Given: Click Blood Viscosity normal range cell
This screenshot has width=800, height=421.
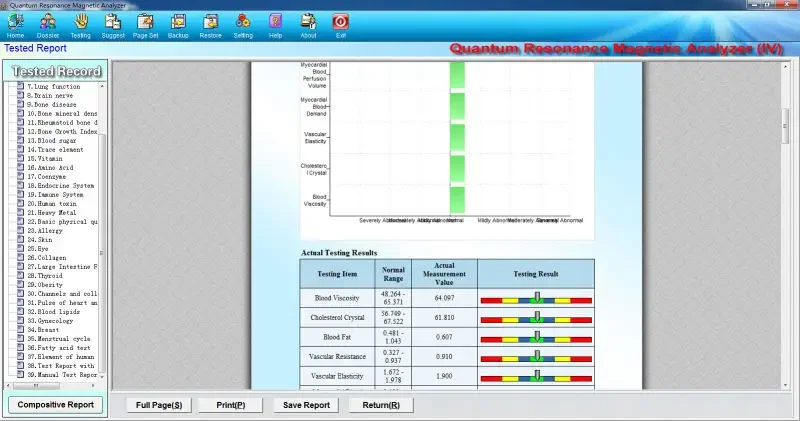Looking at the screenshot, I should (393, 298).
